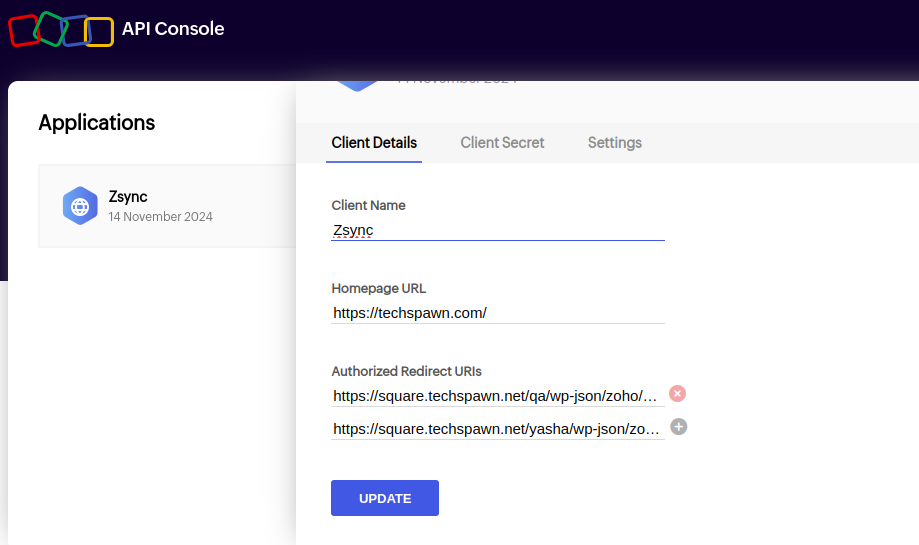Focus the Client Name field containing Zsync
The height and width of the screenshot is (545, 919).
click(497, 230)
